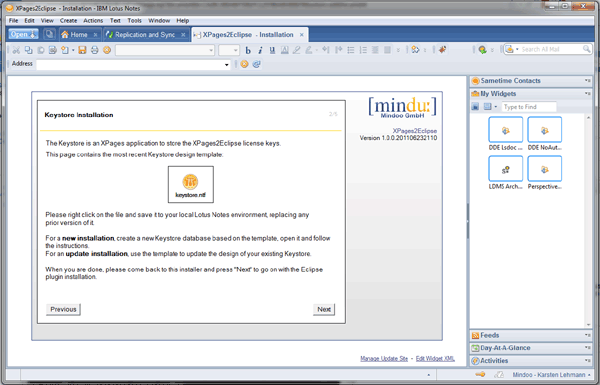600x385 pixels.
Task: Click the Previous button
Action: coord(63,309)
